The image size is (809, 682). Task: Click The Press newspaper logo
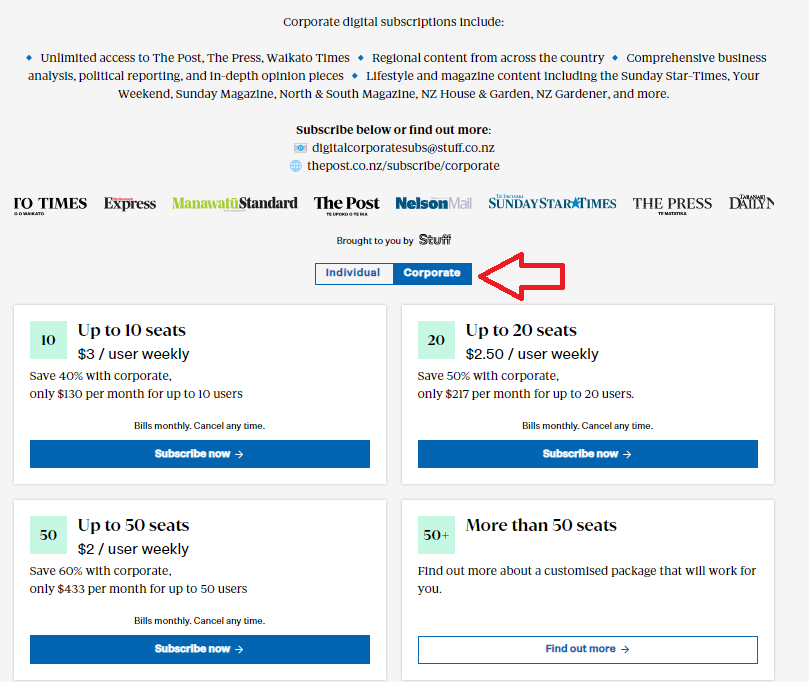coord(672,205)
